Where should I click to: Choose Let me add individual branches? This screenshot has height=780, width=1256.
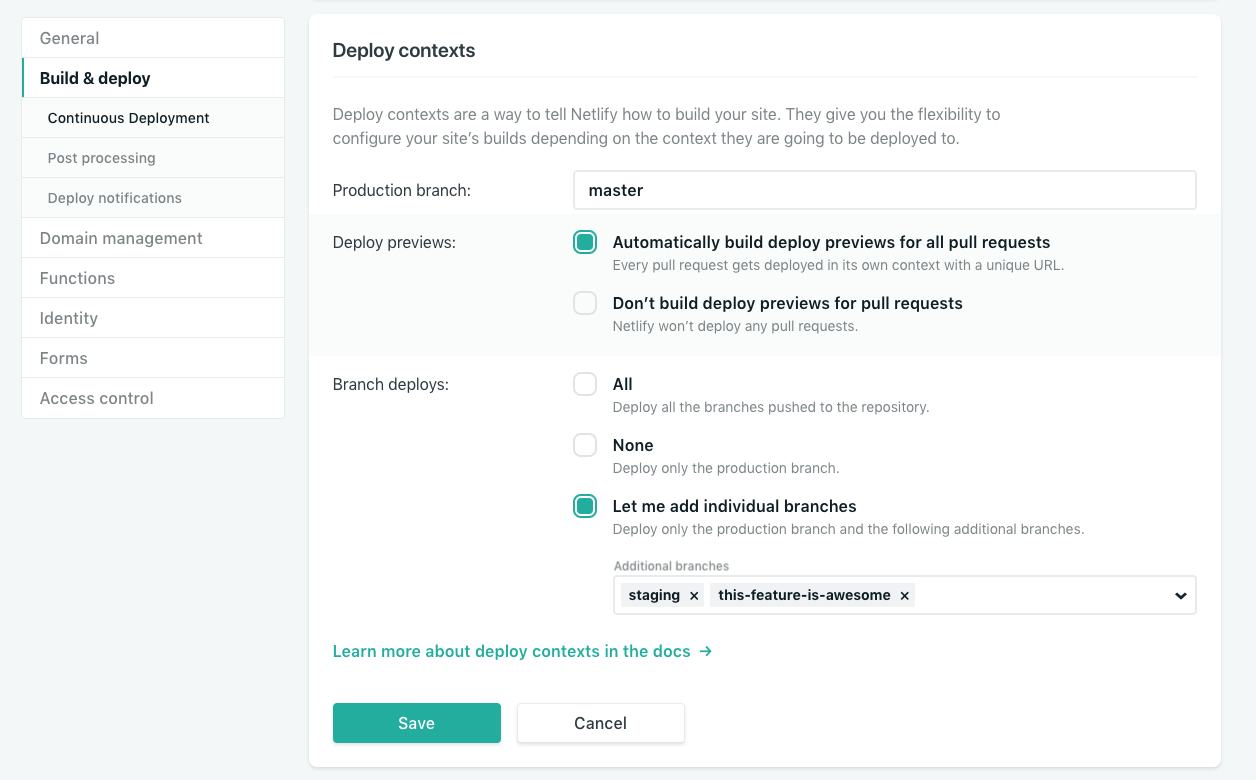585,506
